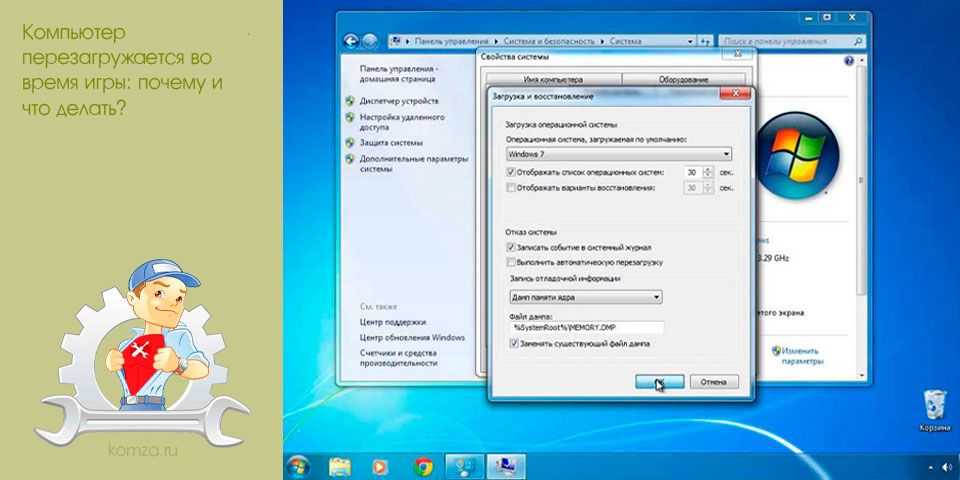960x480 pixels.
Task: Show hidden tray icons arrow
Action: point(931,467)
